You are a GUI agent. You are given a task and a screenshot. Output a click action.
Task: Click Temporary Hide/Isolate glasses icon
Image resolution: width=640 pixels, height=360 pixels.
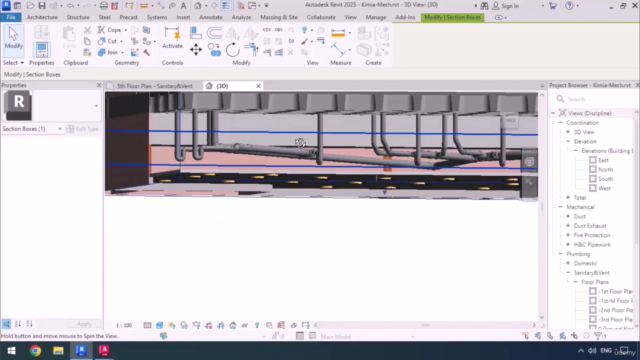click(244, 325)
